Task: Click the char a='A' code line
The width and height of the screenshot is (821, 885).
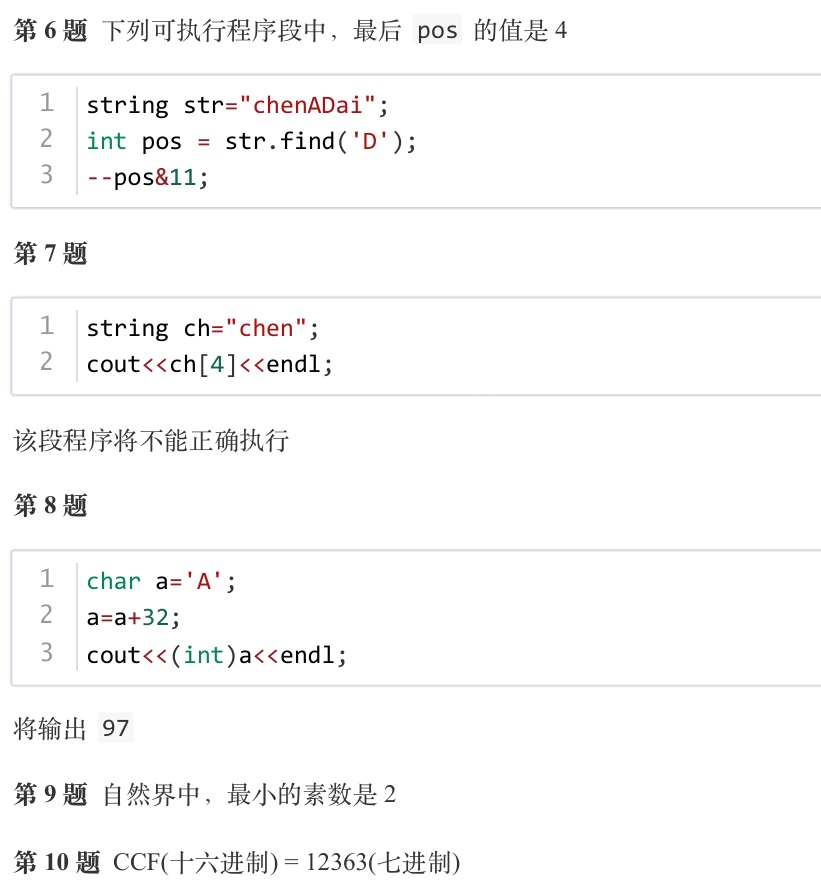Action: click(161, 581)
